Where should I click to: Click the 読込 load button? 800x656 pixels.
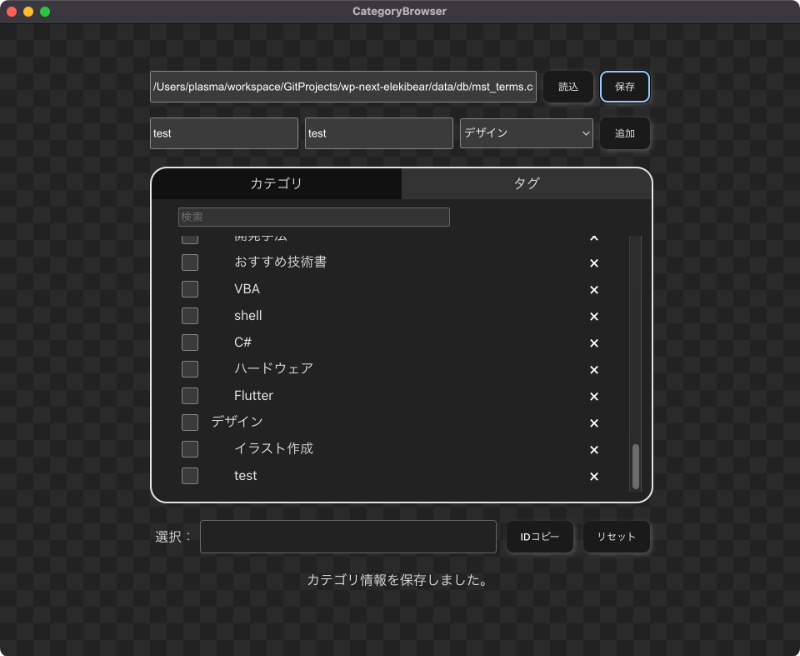[x=568, y=87]
